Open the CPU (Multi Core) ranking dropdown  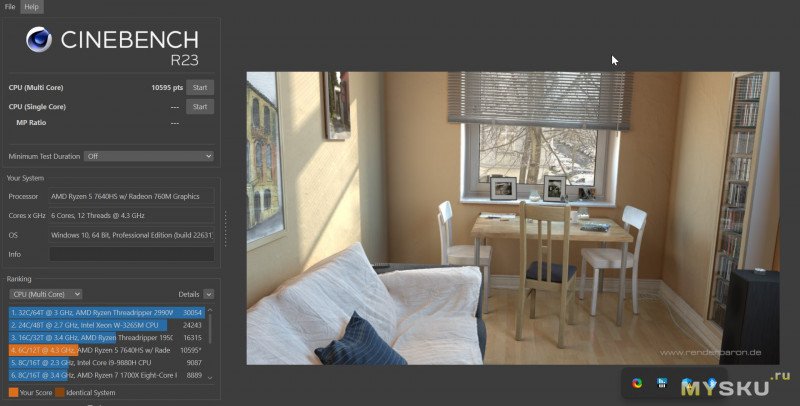tap(46, 294)
